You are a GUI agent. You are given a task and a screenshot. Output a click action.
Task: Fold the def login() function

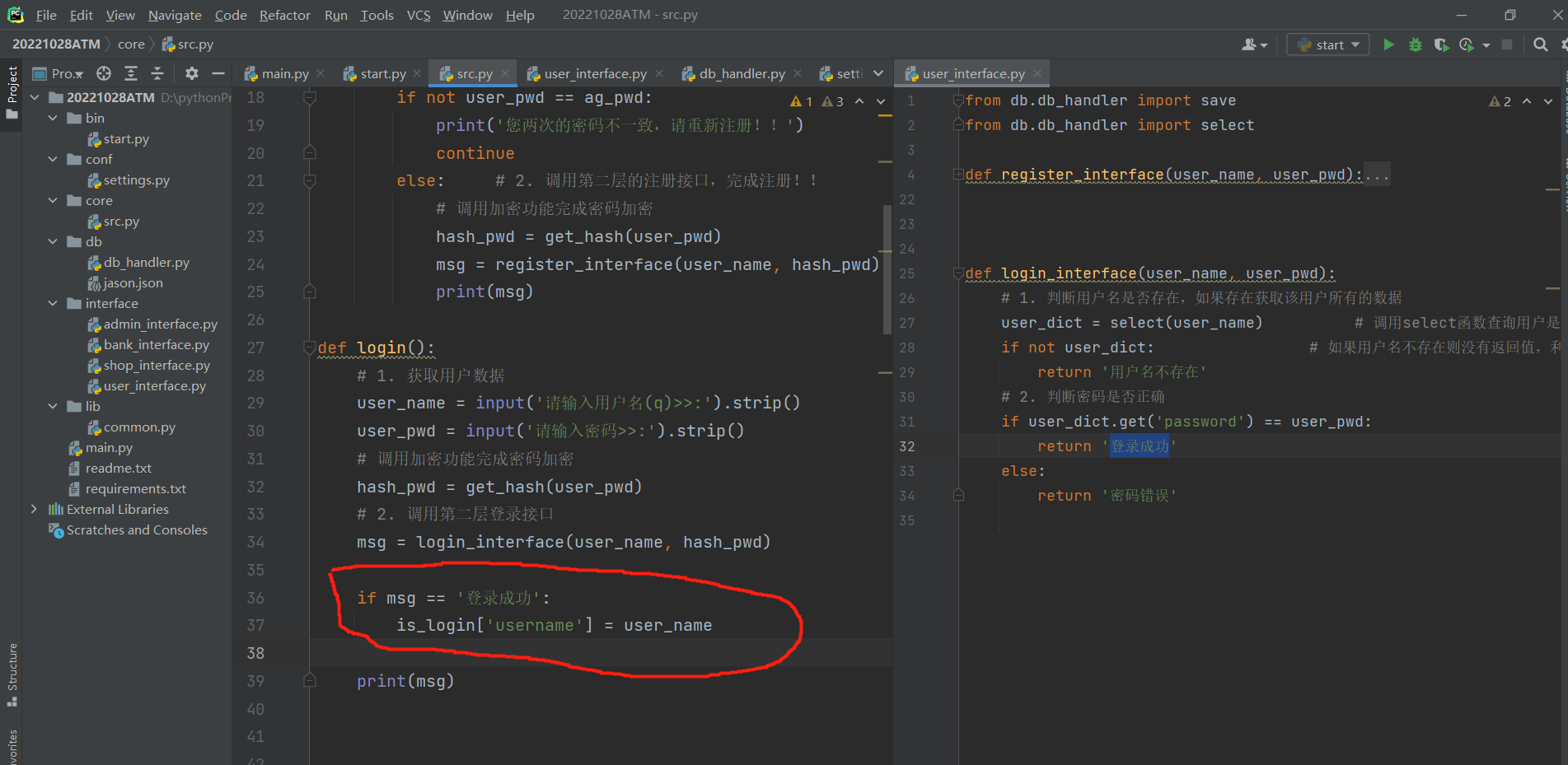pos(310,348)
